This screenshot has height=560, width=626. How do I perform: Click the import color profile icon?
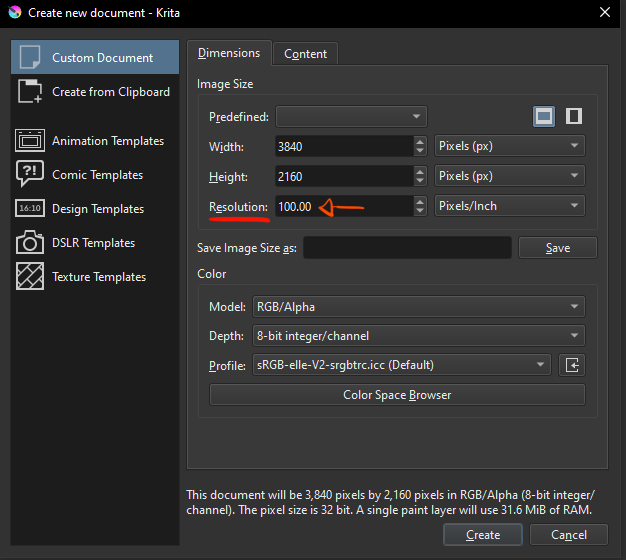572,365
